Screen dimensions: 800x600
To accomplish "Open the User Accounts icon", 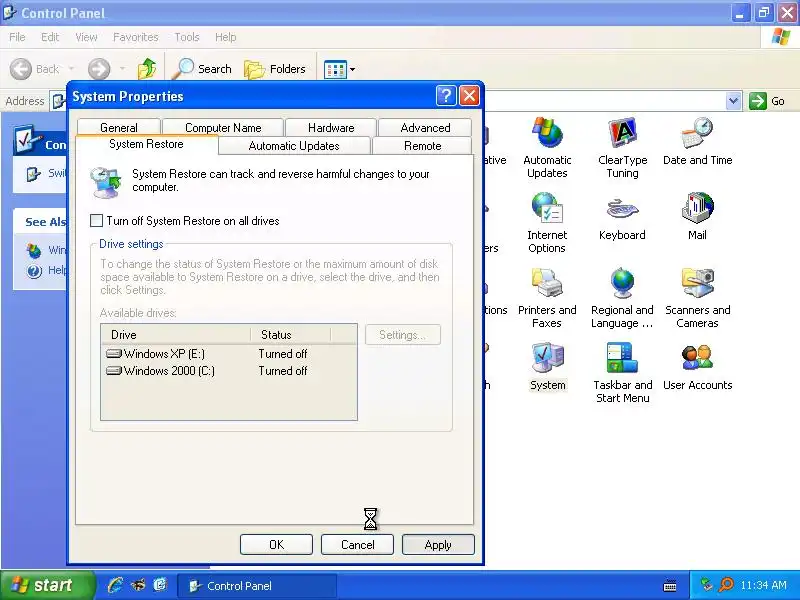I will [x=697, y=366].
